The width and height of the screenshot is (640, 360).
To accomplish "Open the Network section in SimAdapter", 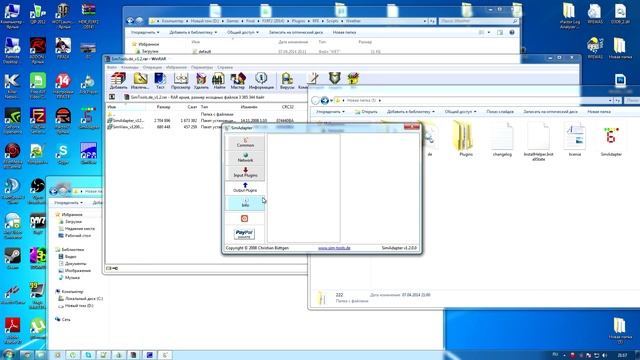I will coord(245,158).
